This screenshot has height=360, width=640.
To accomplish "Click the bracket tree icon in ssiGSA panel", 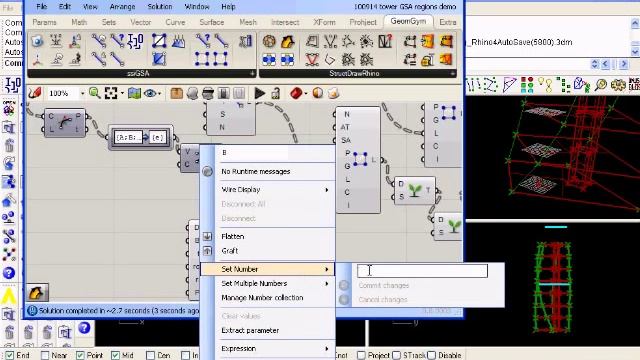I will point(135,41).
